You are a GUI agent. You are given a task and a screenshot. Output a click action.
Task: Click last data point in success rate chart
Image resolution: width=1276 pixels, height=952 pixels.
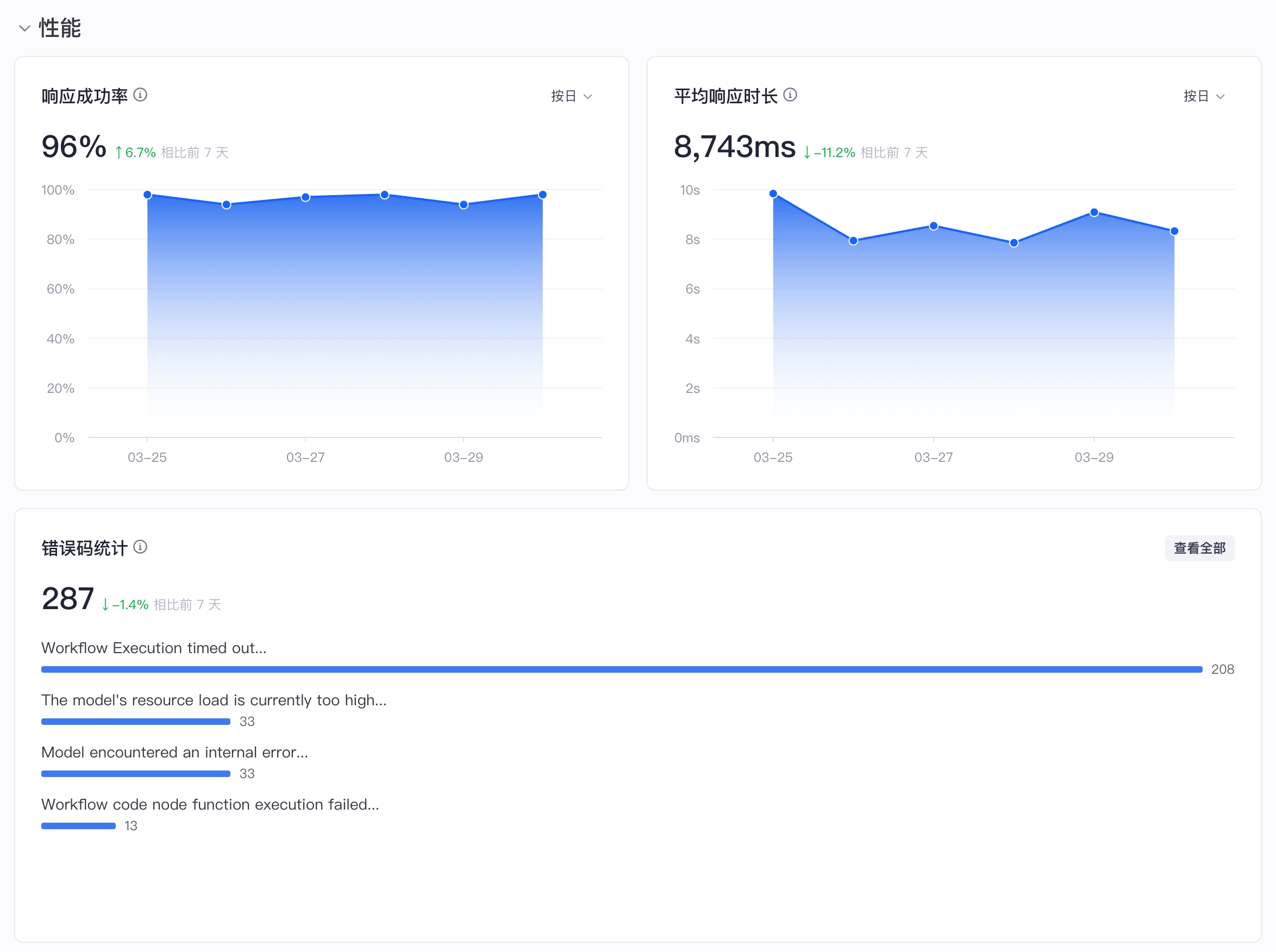542,195
